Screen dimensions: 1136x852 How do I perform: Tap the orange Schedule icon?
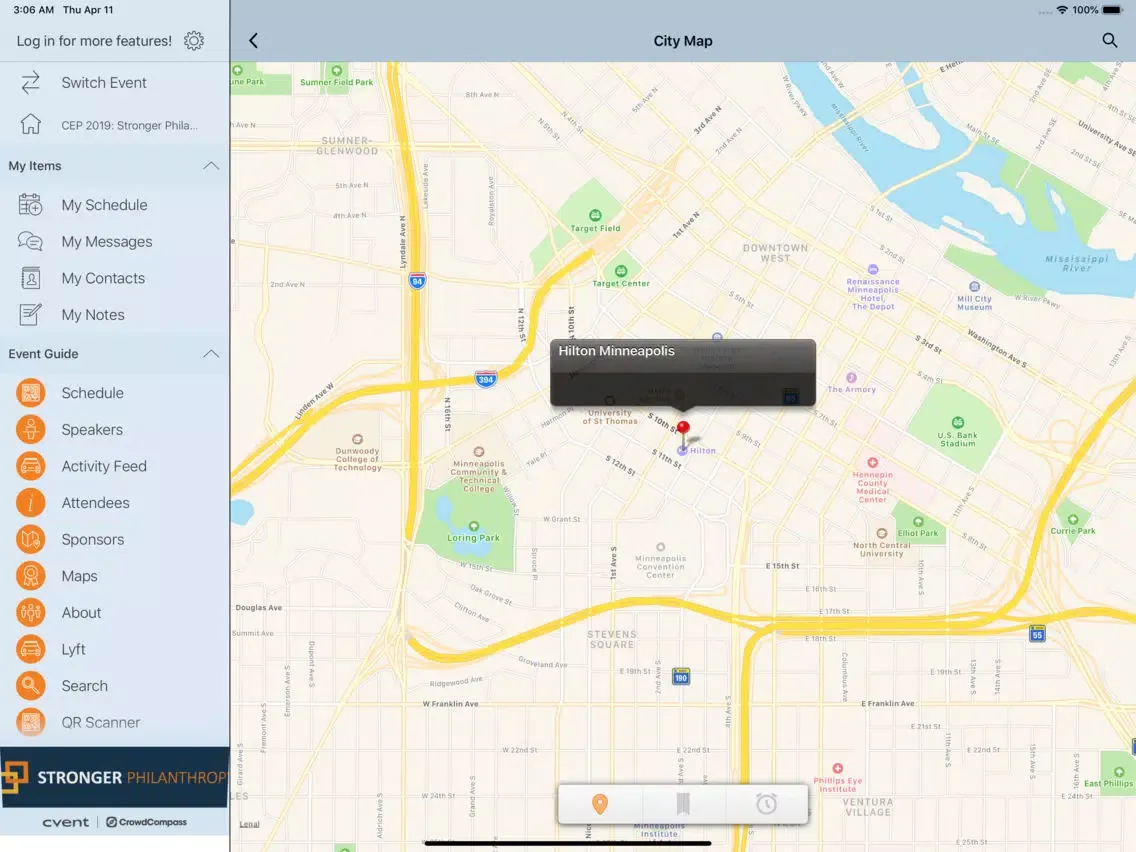point(30,393)
